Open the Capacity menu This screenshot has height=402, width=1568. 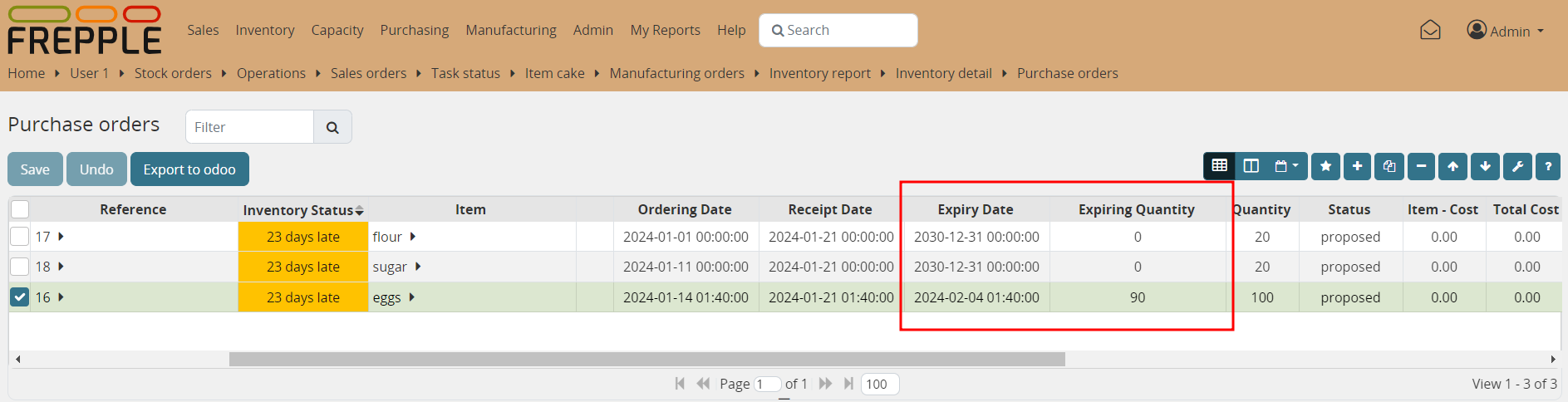pos(337,30)
